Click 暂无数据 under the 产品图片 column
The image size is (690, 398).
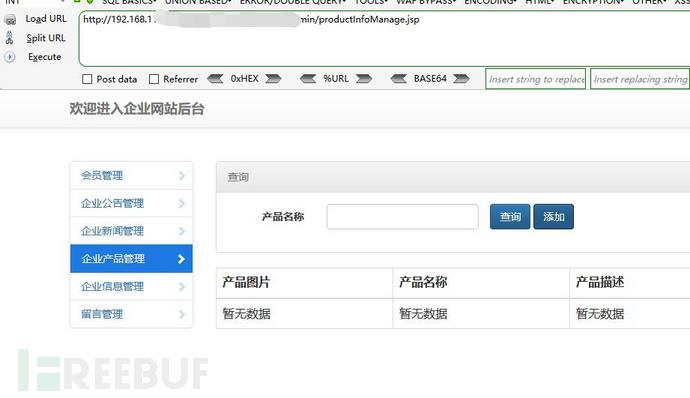click(x=246, y=314)
